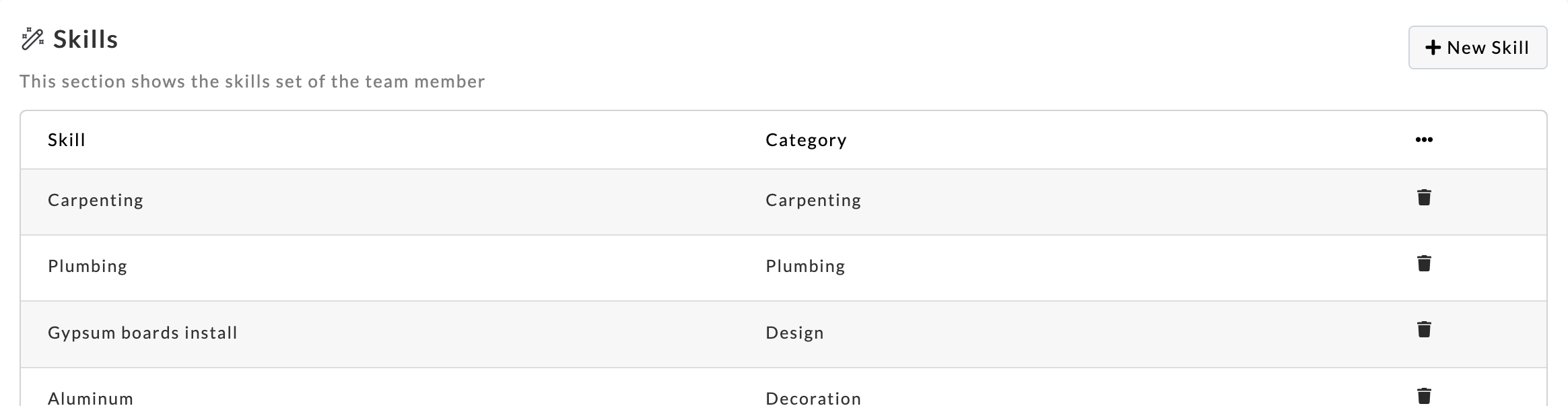Click the Decoration category cell

(813, 398)
